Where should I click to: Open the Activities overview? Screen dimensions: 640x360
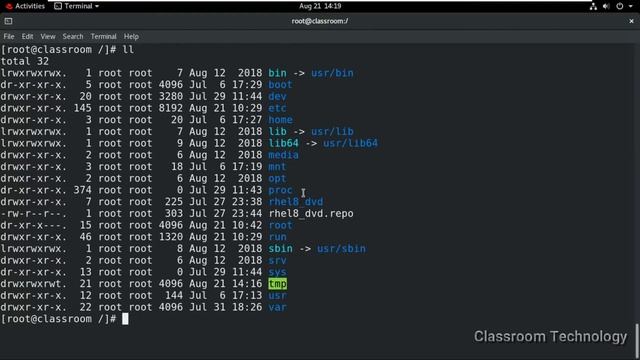[25, 6]
